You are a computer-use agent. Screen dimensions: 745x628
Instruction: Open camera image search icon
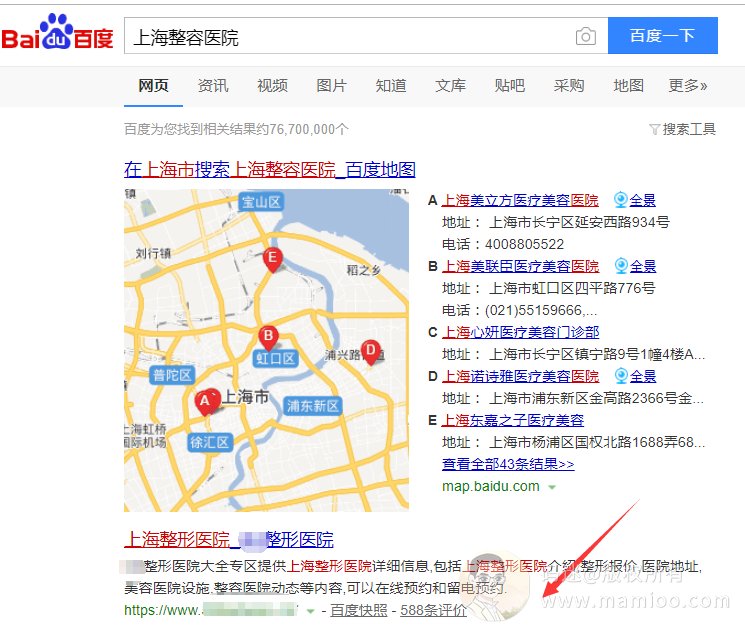[585, 36]
